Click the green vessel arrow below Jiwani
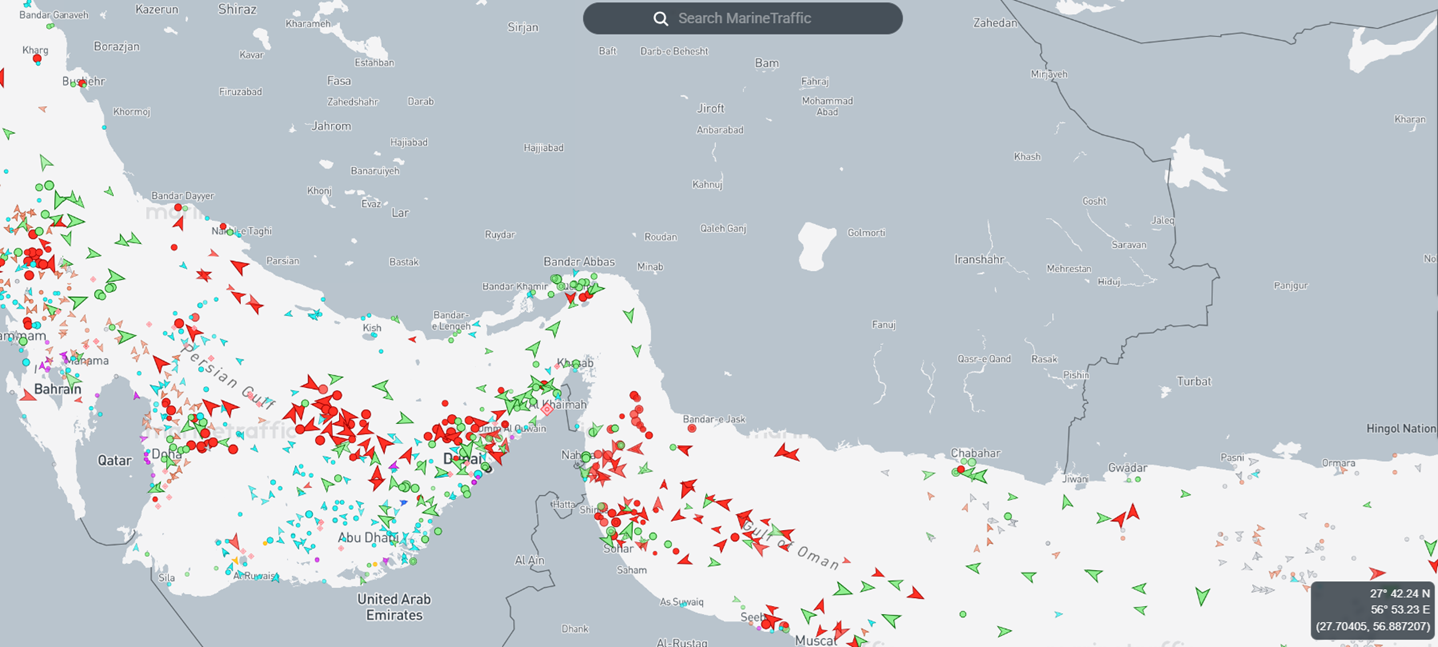The height and width of the screenshot is (647, 1438). click(x=1067, y=502)
